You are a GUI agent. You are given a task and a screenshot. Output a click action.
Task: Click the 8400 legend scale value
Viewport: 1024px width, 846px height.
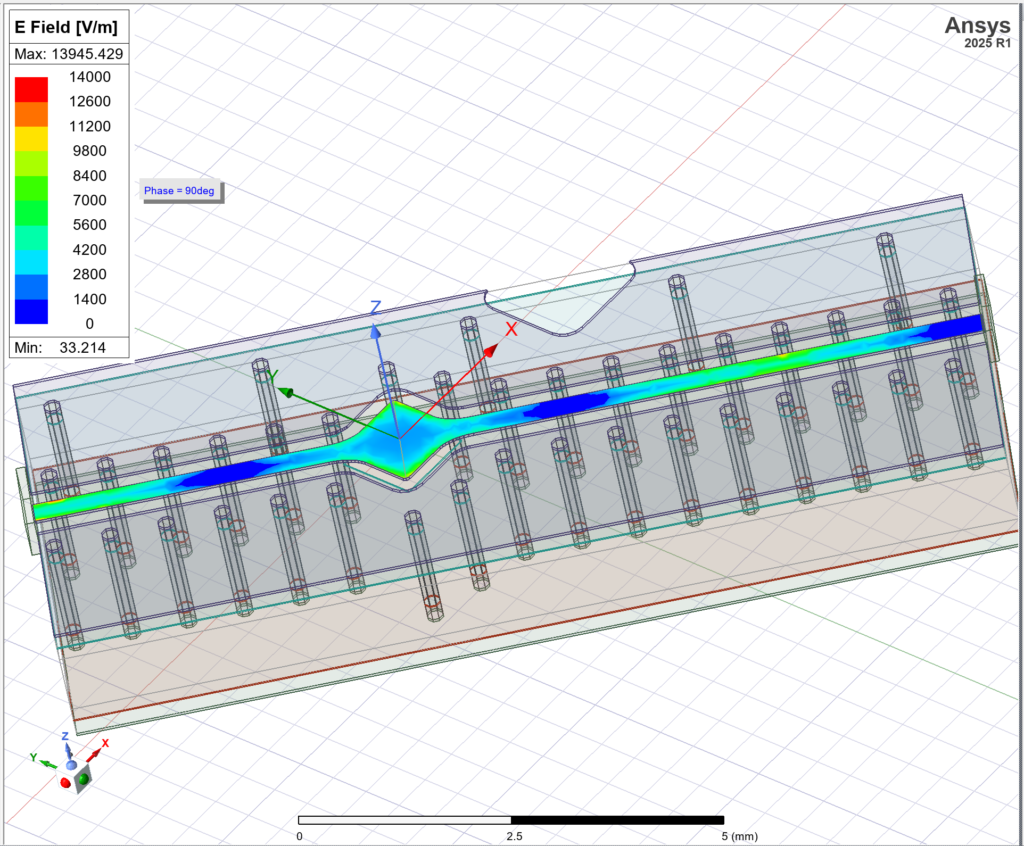coord(89,176)
